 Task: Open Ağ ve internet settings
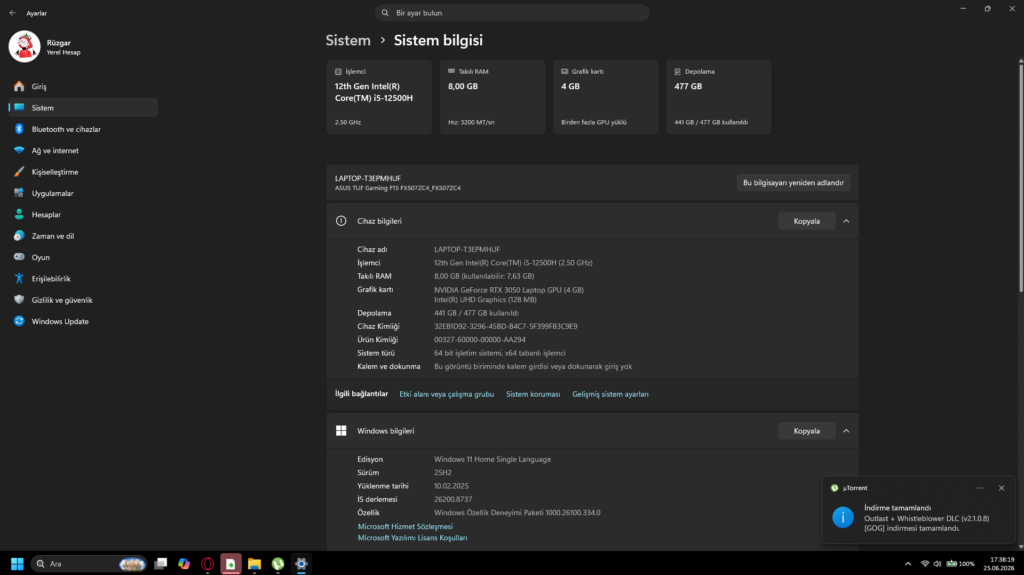point(83,150)
